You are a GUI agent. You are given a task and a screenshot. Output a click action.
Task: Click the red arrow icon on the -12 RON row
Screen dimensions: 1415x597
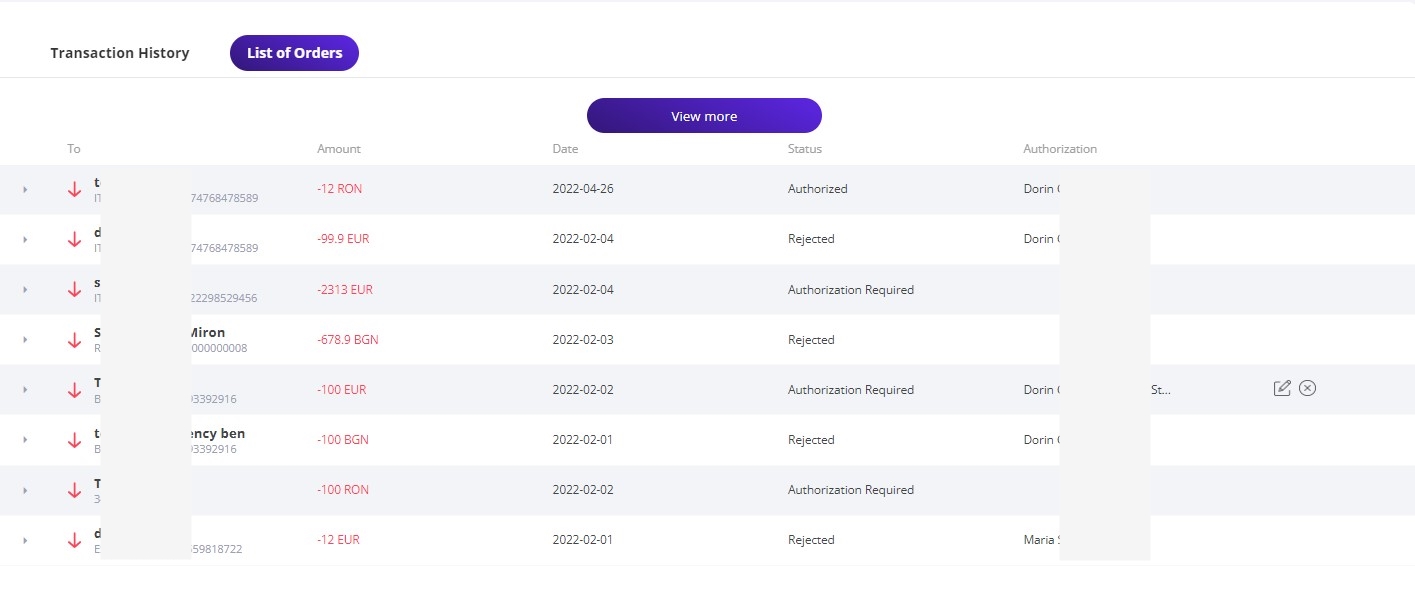74,189
